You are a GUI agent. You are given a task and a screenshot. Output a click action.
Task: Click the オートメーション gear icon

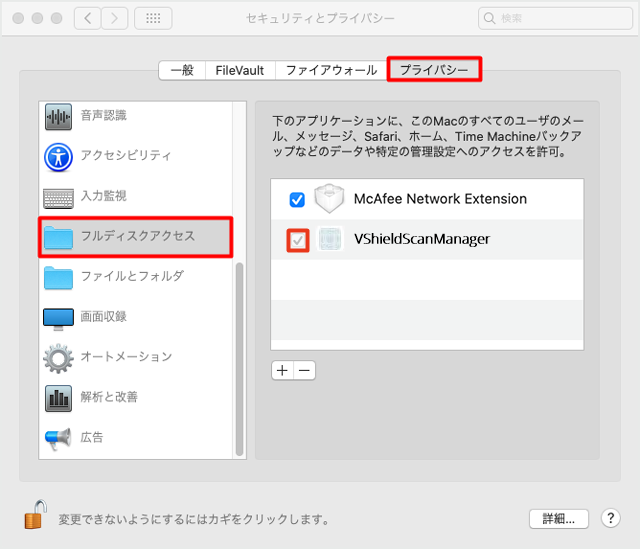click(x=58, y=358)
